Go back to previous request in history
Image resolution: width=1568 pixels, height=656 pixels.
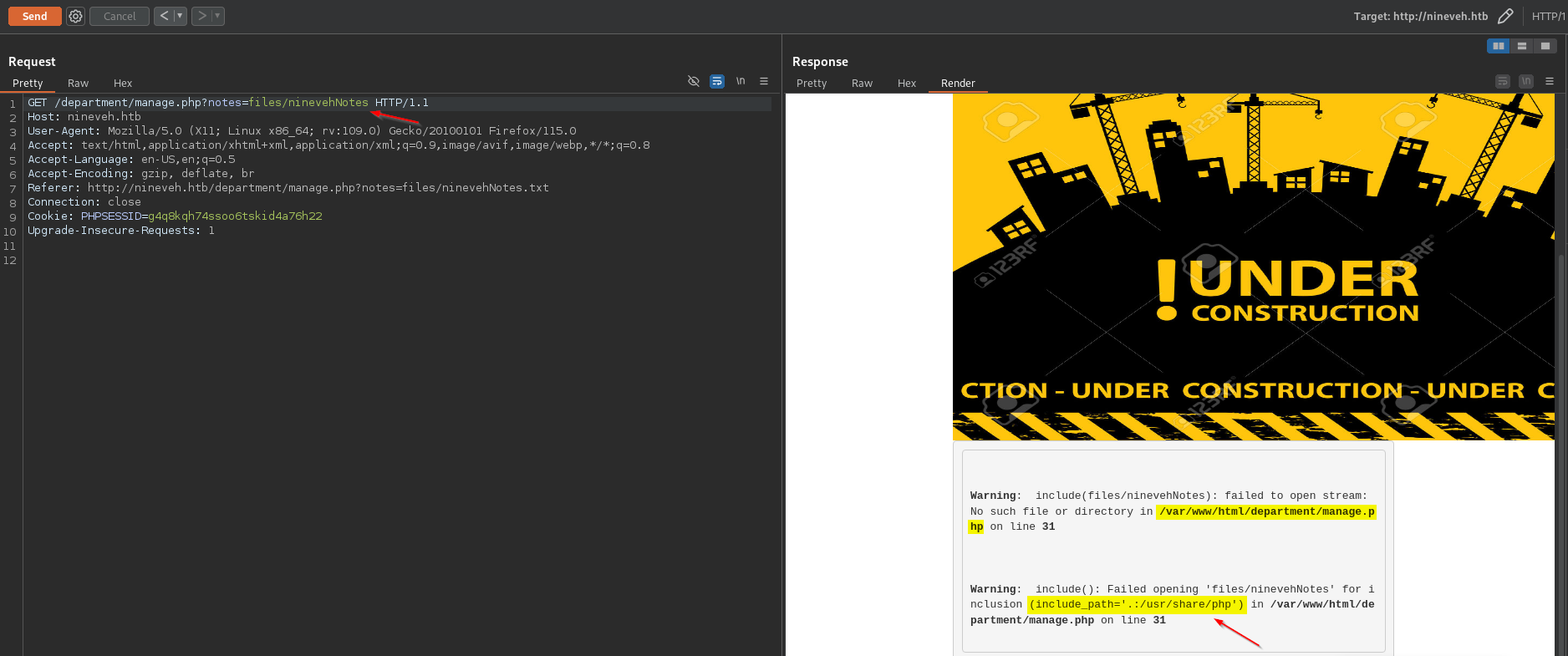pyautogui.click(x=164, y=16)
